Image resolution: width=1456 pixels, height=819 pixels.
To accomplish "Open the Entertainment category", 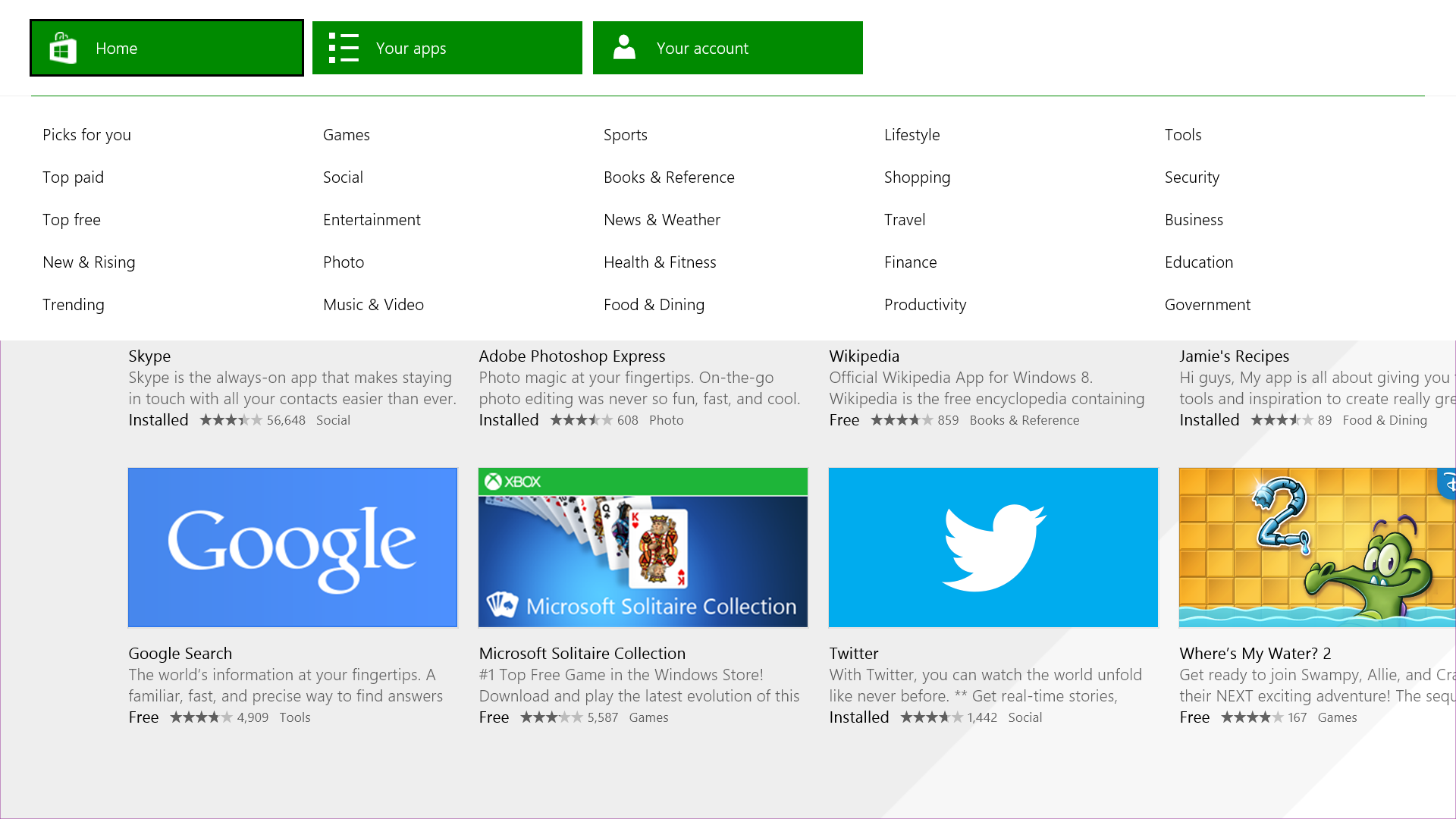I will (372, 220).
